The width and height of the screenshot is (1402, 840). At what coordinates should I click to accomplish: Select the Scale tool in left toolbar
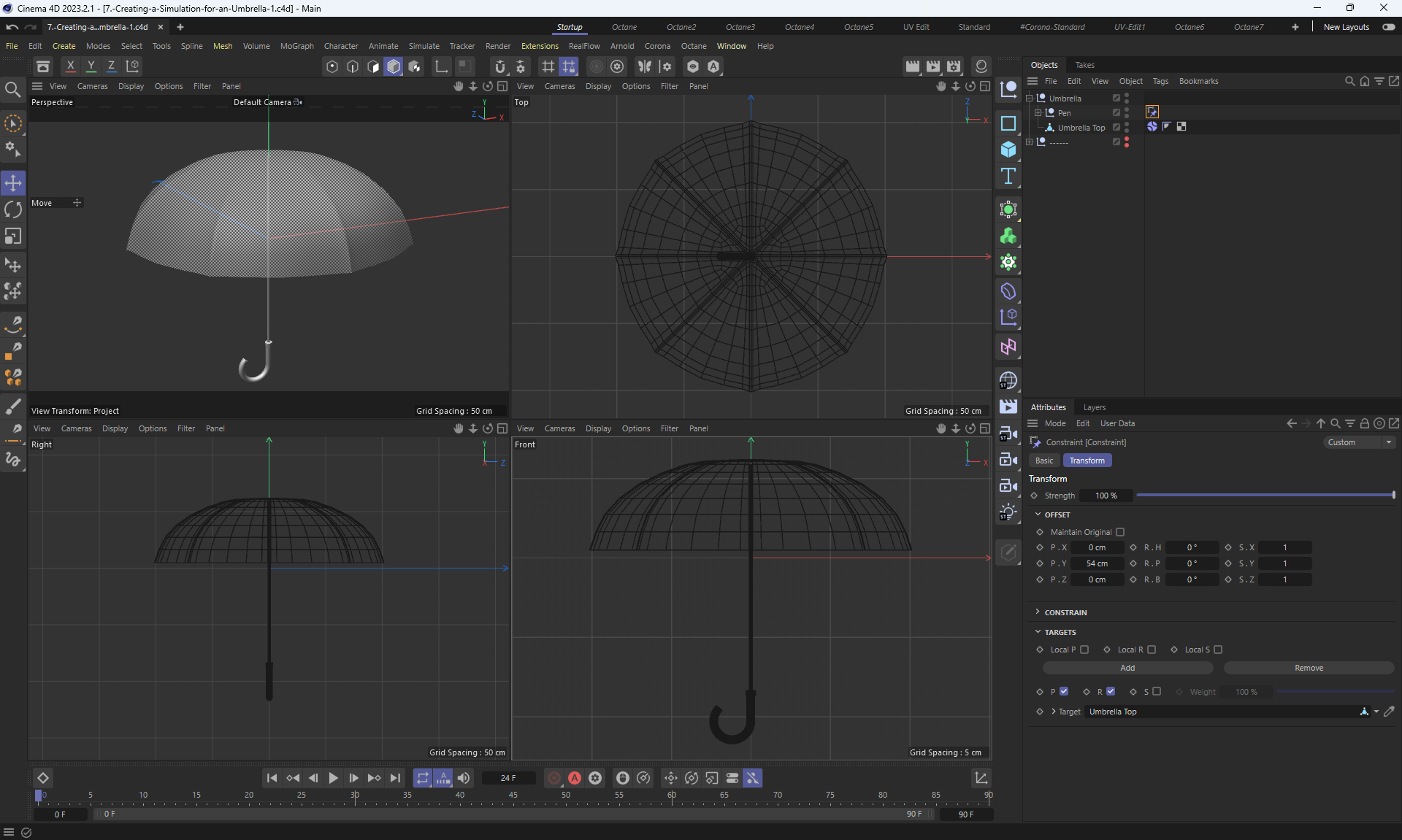pyautogui.click(x=13, y=236)
